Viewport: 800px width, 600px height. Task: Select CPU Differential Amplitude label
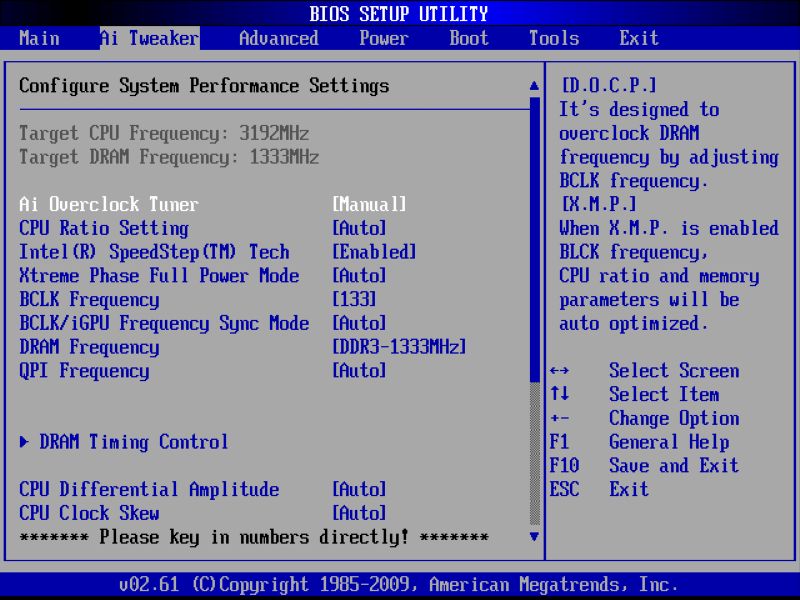coord(149,489)
